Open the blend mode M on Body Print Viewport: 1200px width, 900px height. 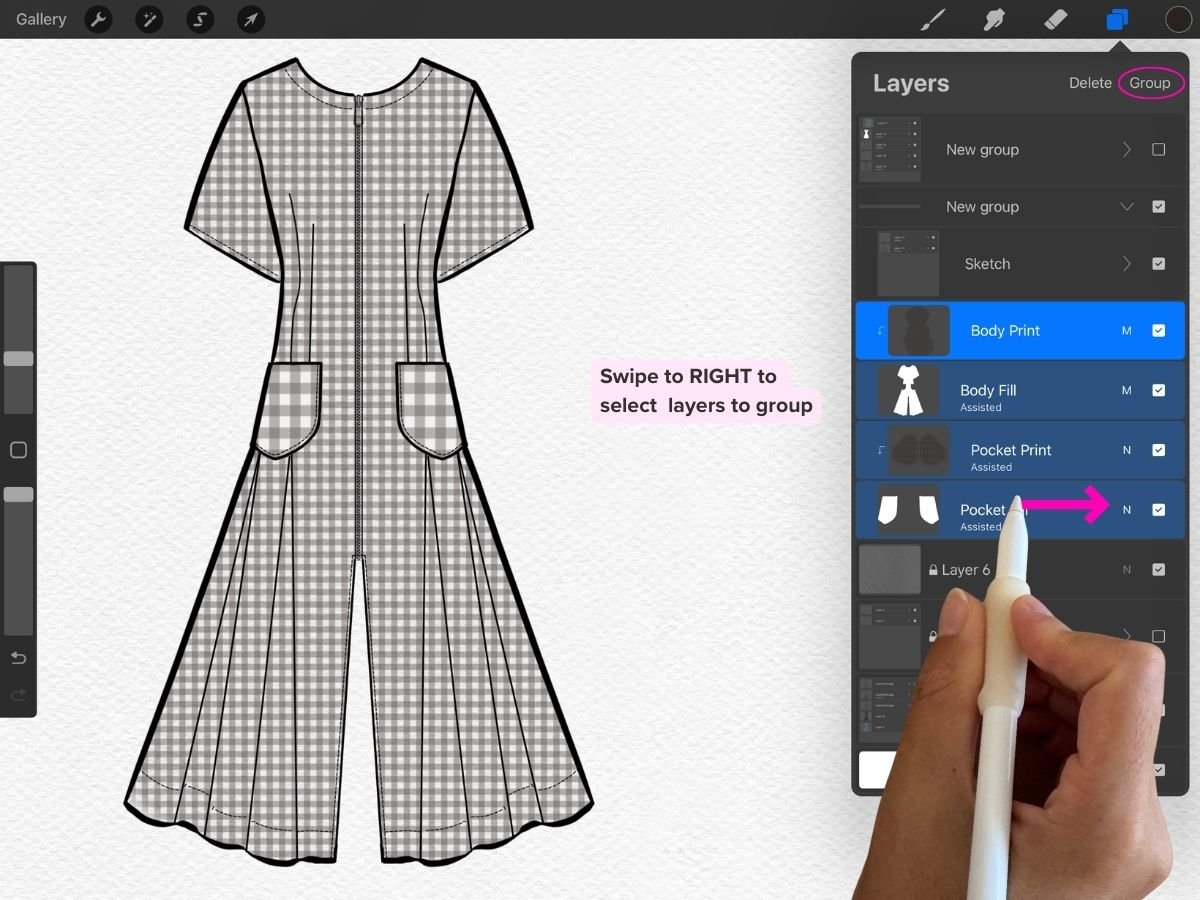(1127, 330)
